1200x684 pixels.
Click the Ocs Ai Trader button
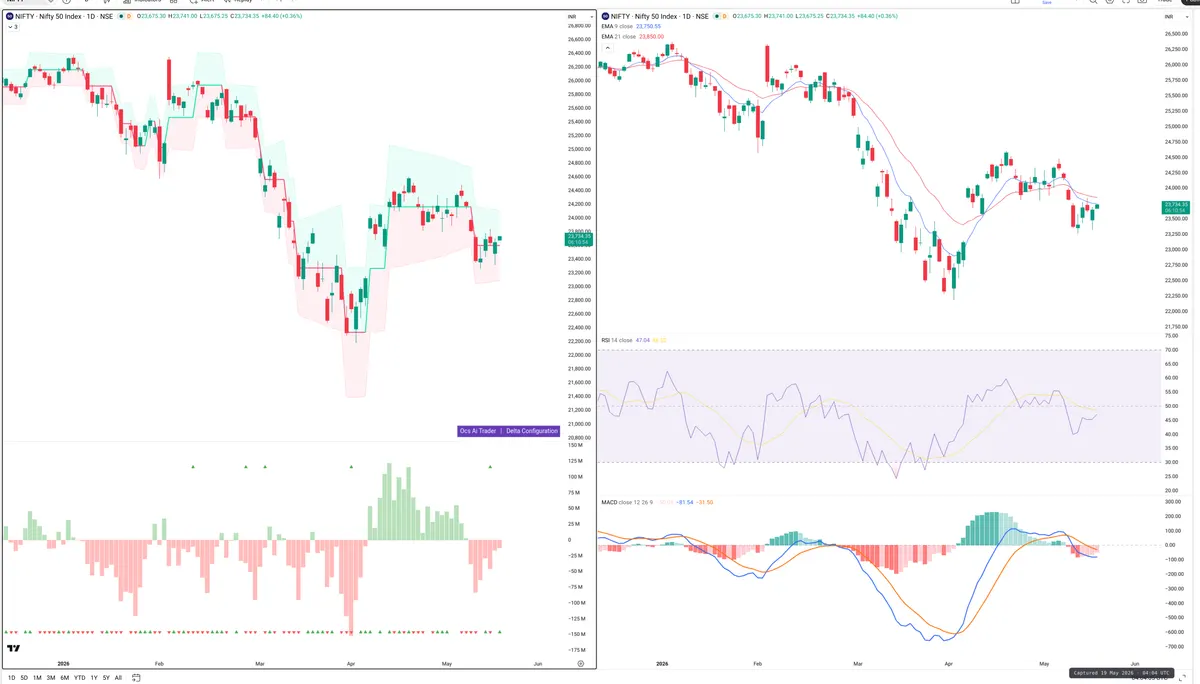[478, 431]
